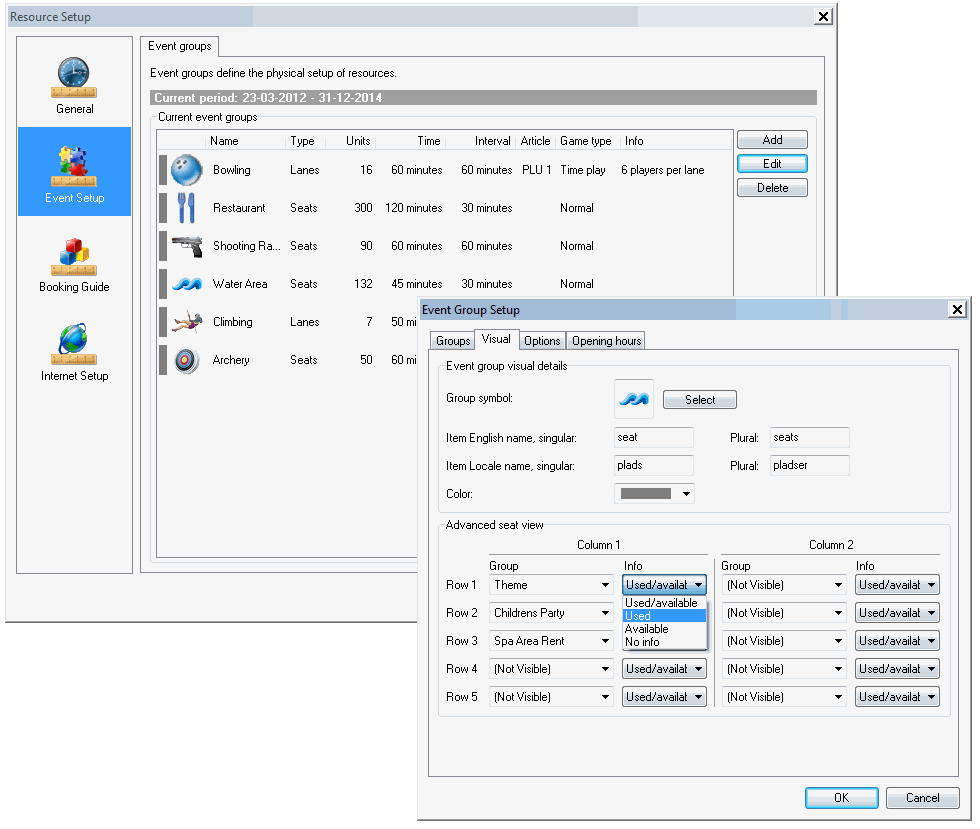Expand Row 3 Column 2 Group dropdown

(x=784, y=641)
